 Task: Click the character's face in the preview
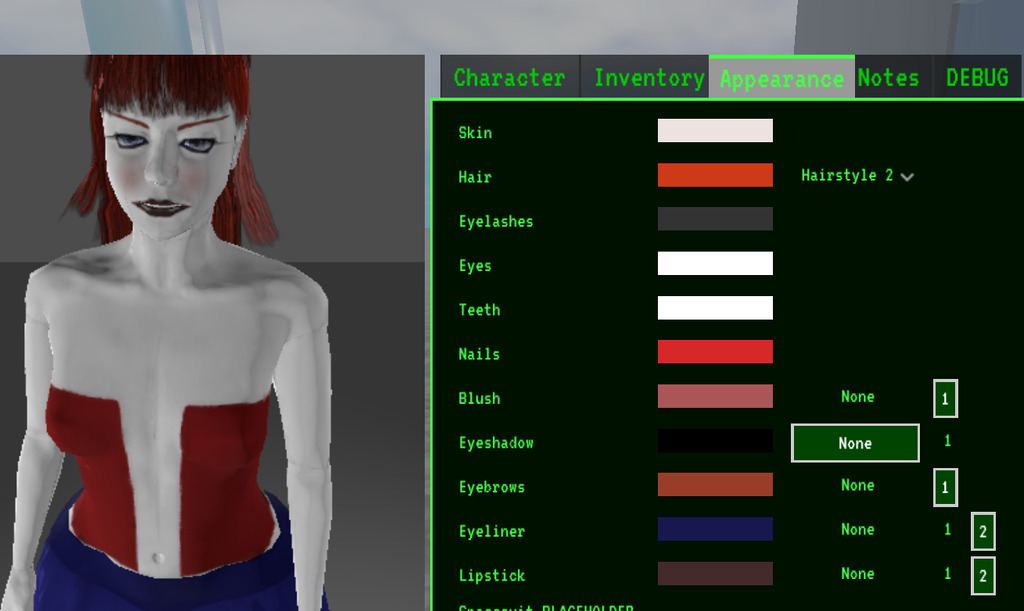point(166,165)
